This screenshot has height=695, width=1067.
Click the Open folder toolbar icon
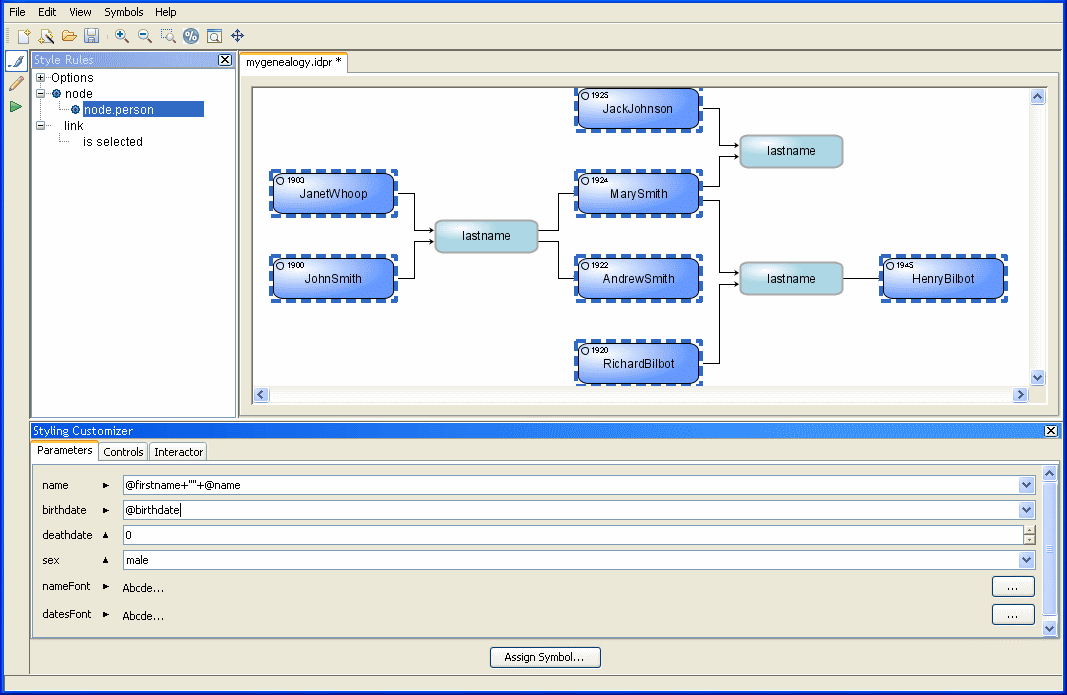tap(69, 36)
